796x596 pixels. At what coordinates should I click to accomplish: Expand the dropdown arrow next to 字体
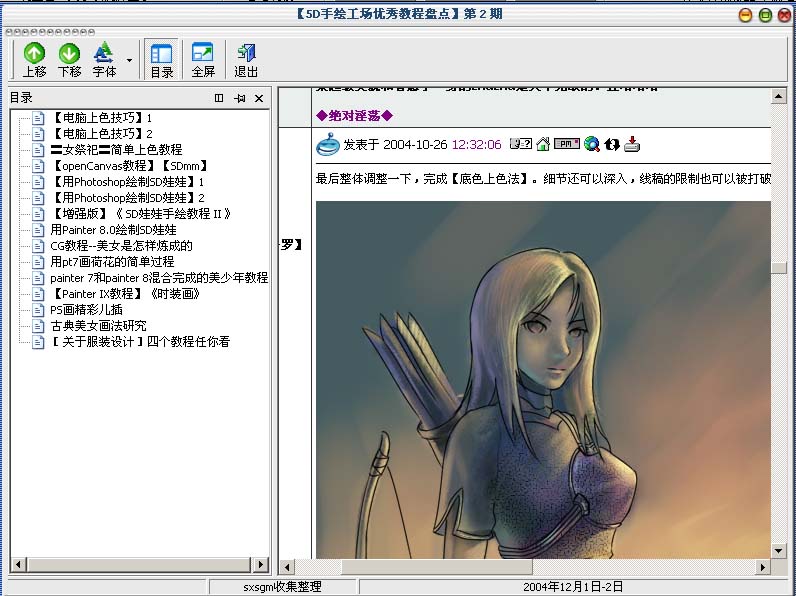tap(129, 60)
